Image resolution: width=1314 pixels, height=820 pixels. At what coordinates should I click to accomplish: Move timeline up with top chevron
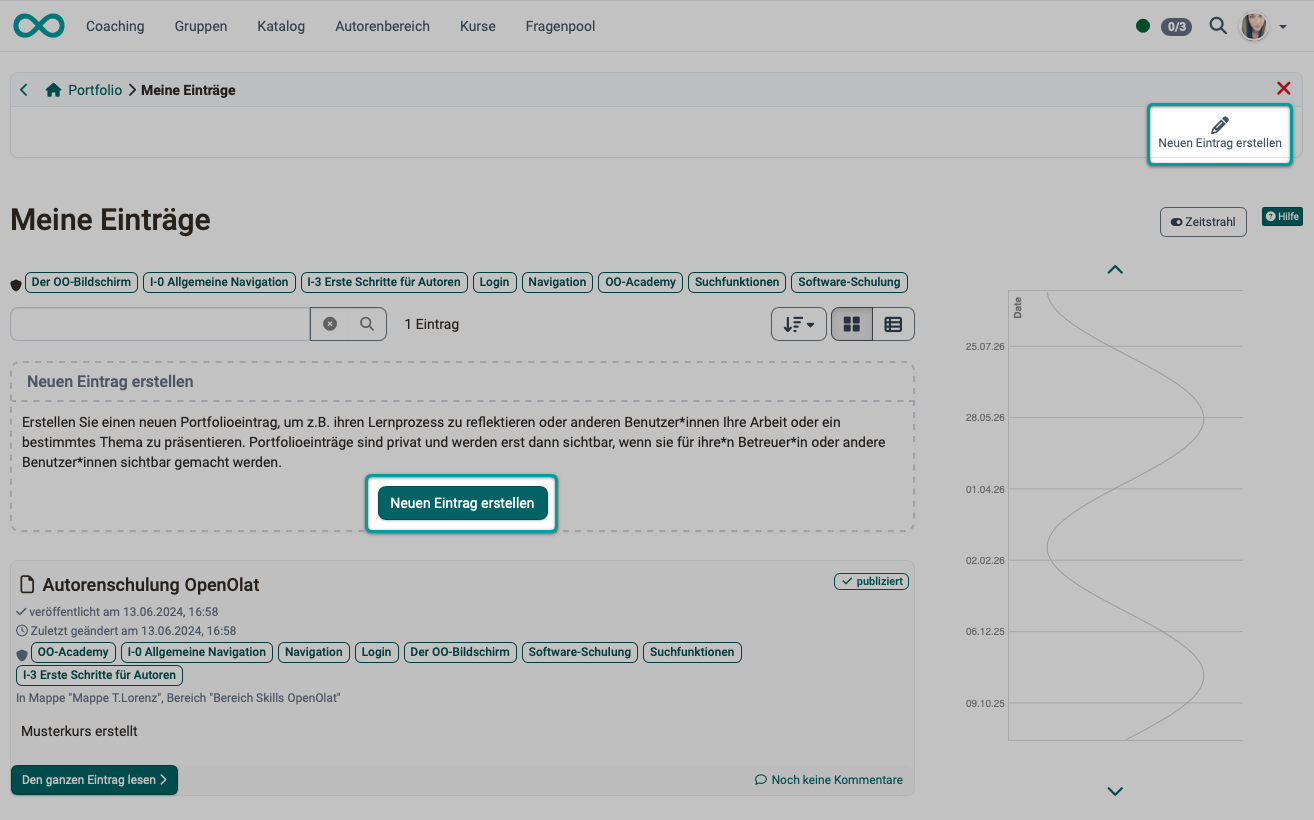[1116, 269]
